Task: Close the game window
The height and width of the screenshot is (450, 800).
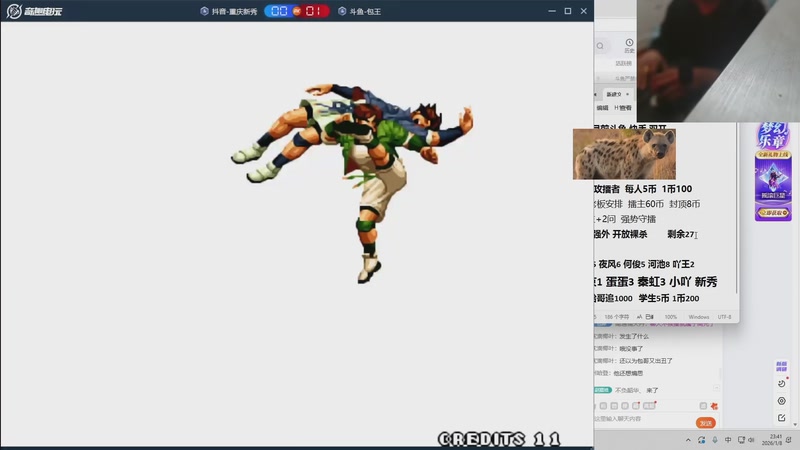Action: click(x=584, y=11)
